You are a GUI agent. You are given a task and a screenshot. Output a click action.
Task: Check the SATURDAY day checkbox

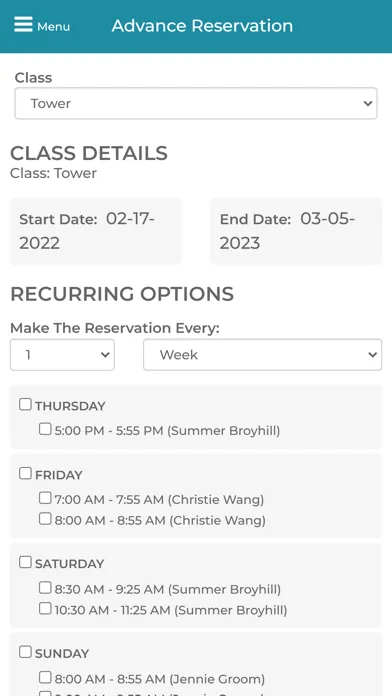25,562
